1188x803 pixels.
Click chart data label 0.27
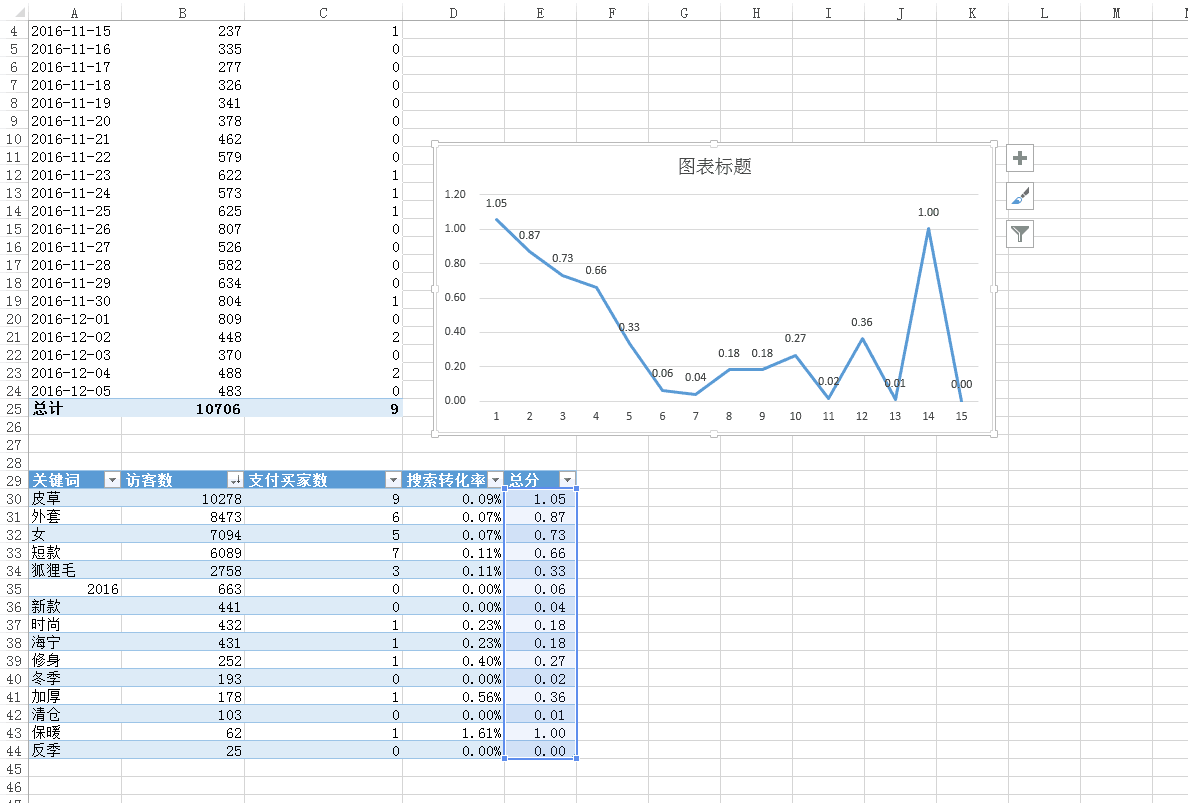(x=796, y=338)
